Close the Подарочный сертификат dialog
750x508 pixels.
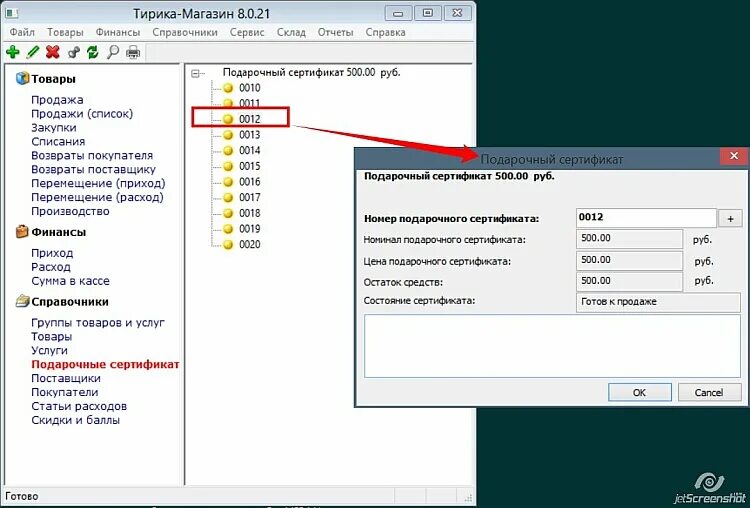(x=734, y=156)
